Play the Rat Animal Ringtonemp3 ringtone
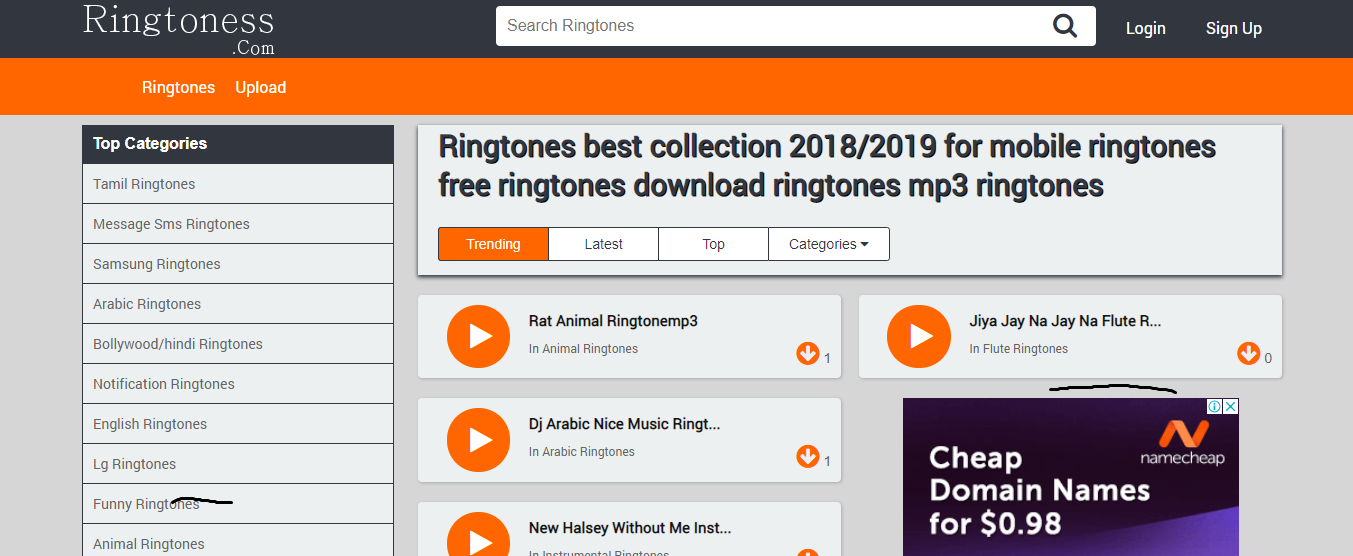1353x556 pixels. pos(478,336)
